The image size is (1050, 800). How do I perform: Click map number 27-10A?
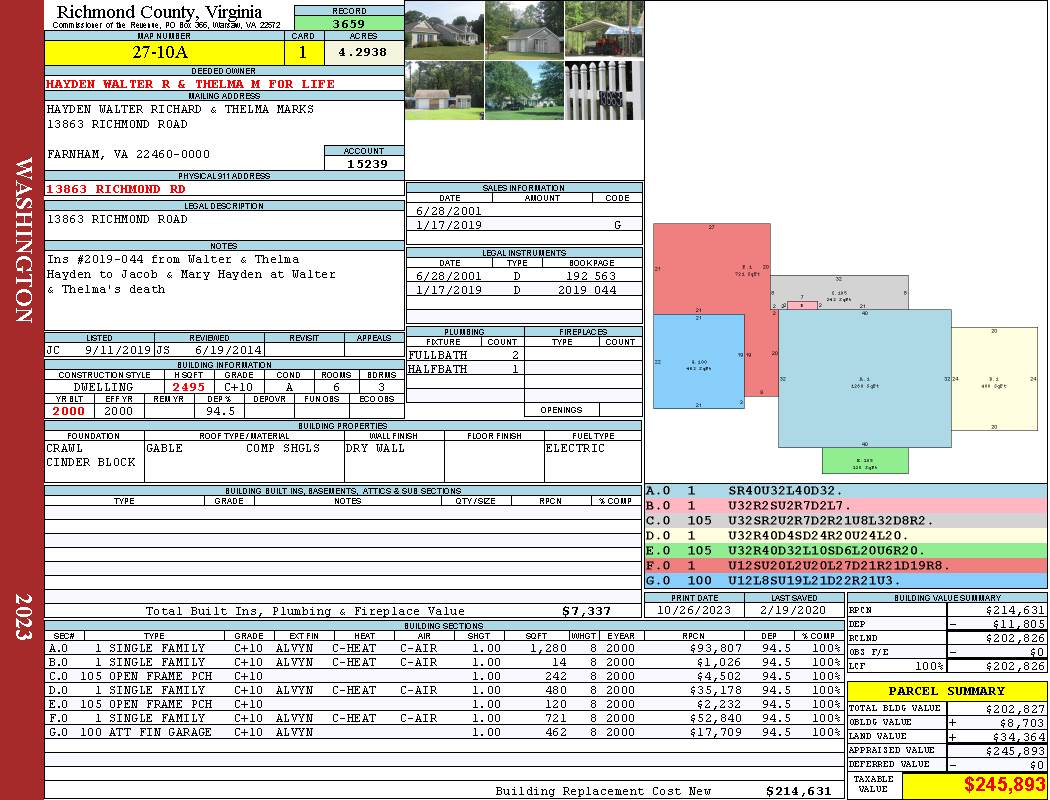[x=160, y=52]
